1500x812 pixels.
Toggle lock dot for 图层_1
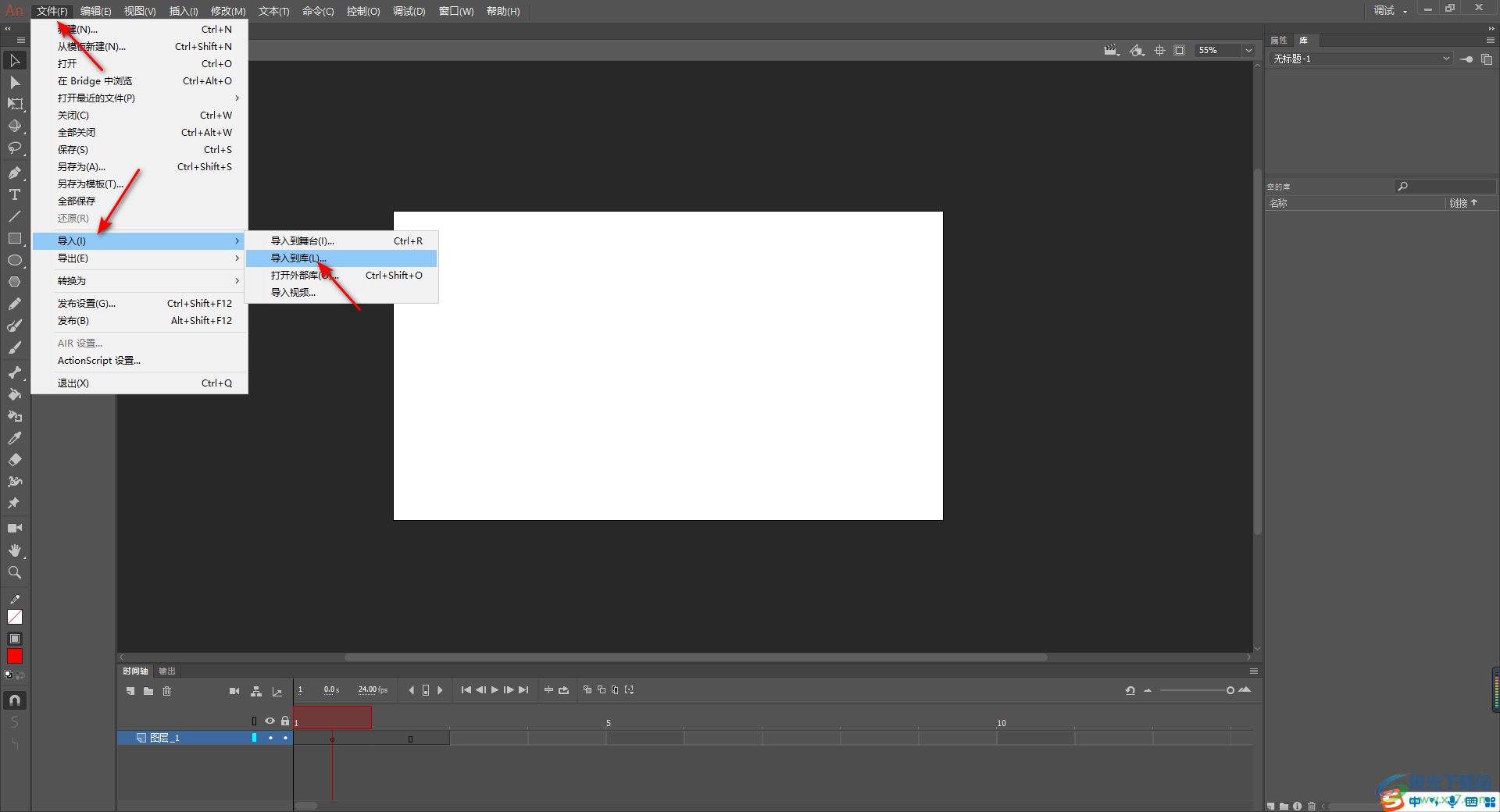click(285, 738)
